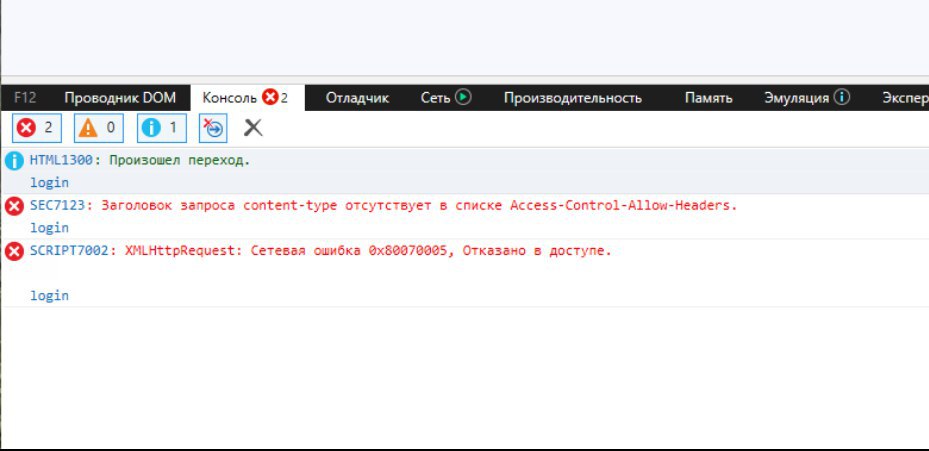Open the Отладчик tab
Screen dimensions: 929x451
pyautogui.click(x=357, y=98)
